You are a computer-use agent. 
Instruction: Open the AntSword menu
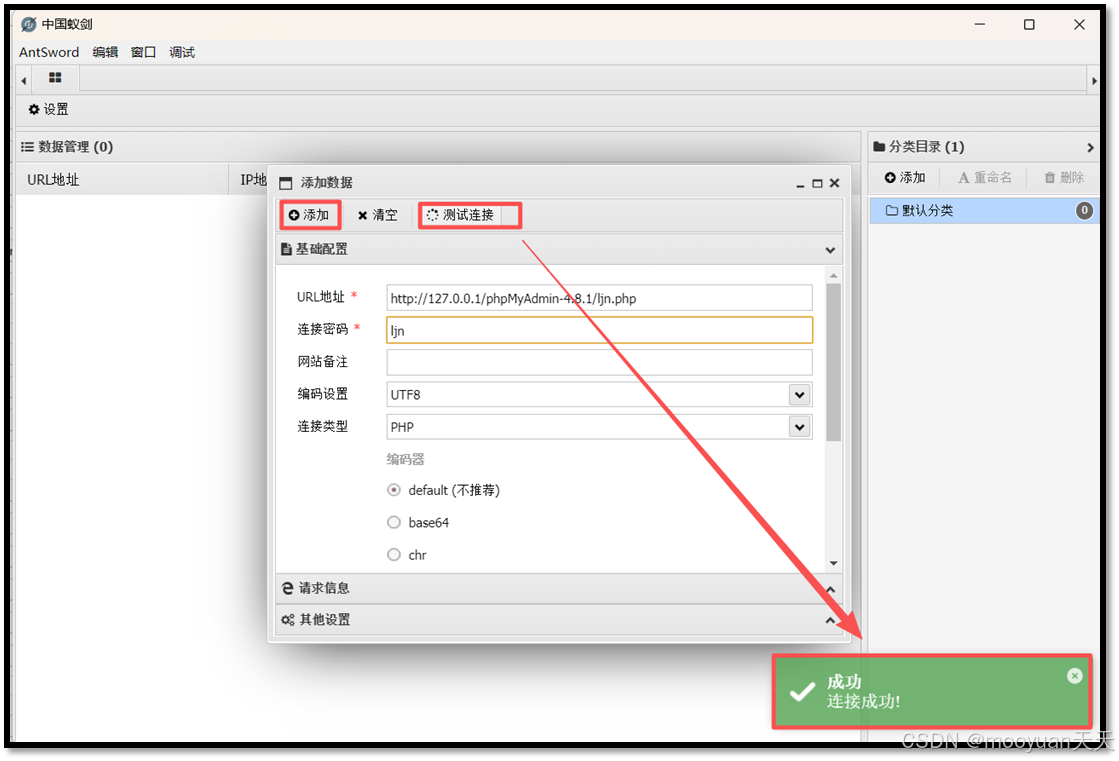pyautogui.click(x=49, y=52)
